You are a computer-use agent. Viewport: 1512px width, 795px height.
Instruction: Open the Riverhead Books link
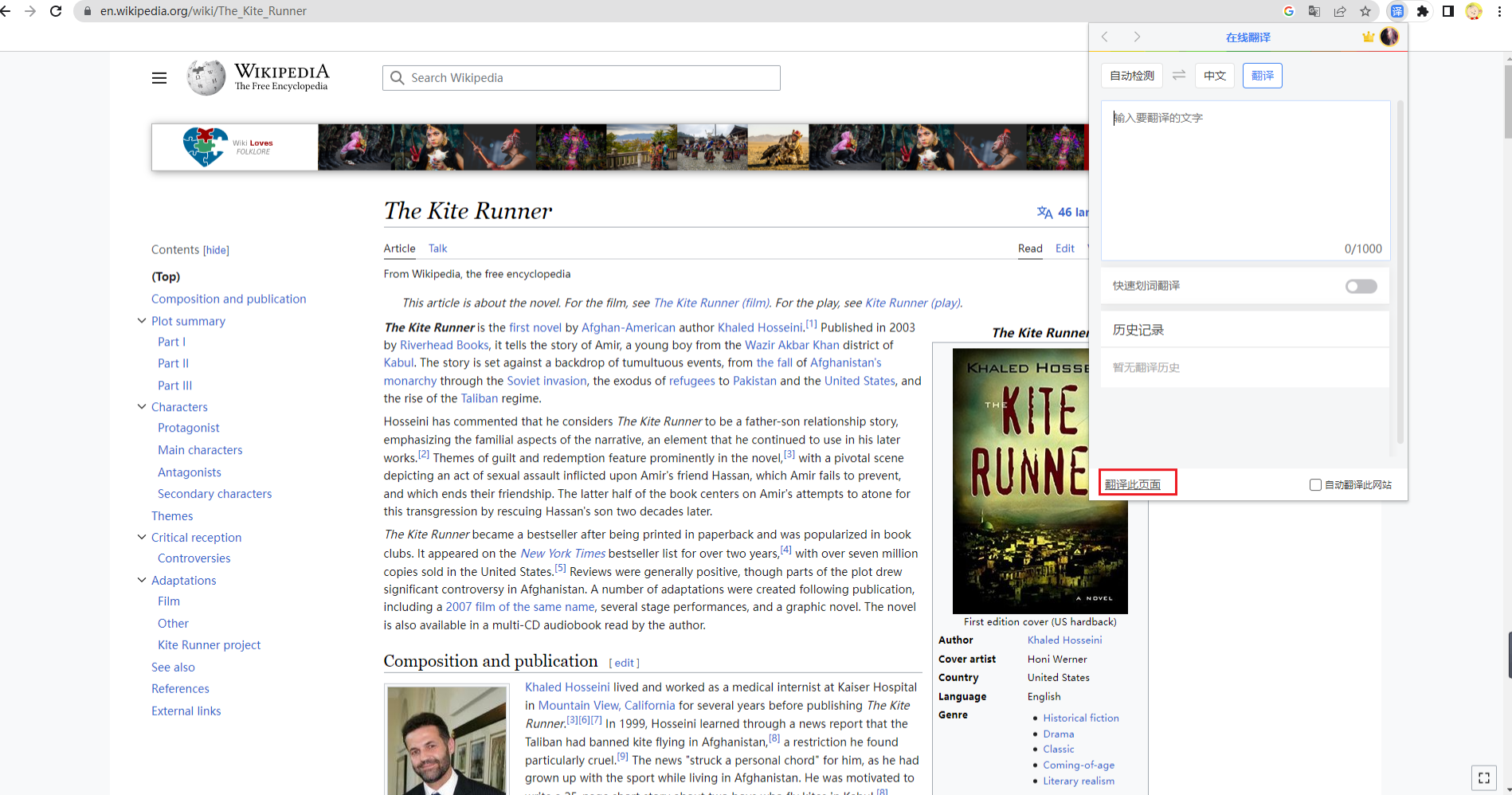[x=444, y=345]
